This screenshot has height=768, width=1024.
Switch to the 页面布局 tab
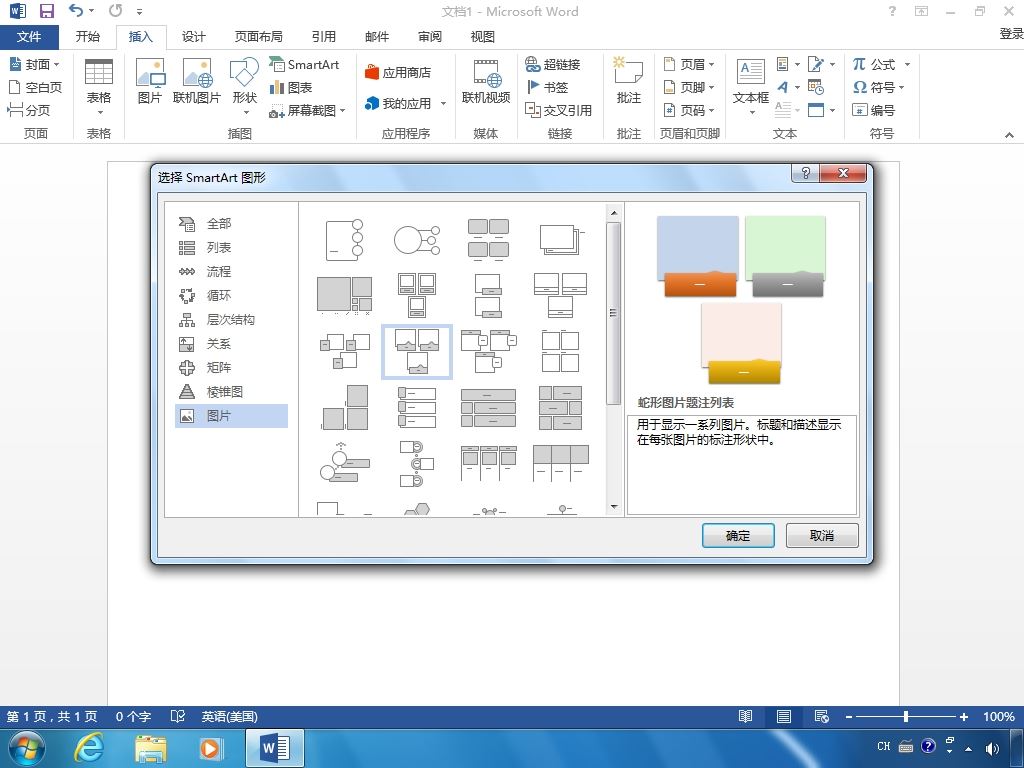[259, 37]
